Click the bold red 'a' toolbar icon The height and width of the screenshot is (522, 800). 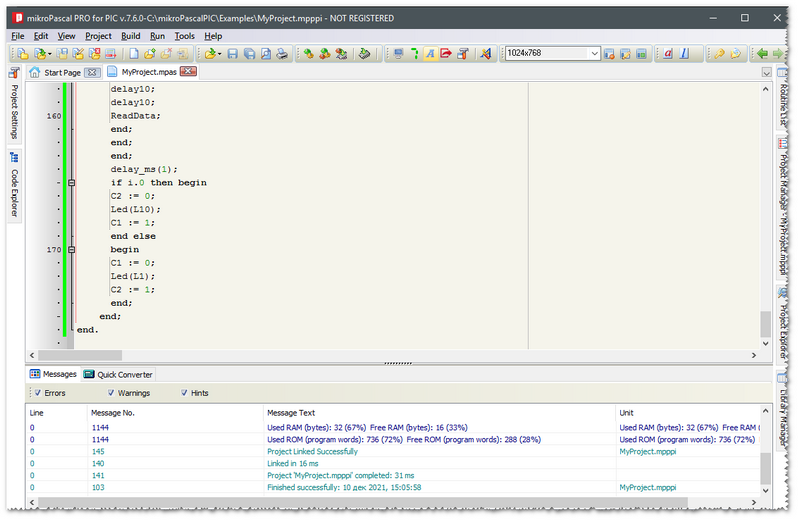coord(669,53)
